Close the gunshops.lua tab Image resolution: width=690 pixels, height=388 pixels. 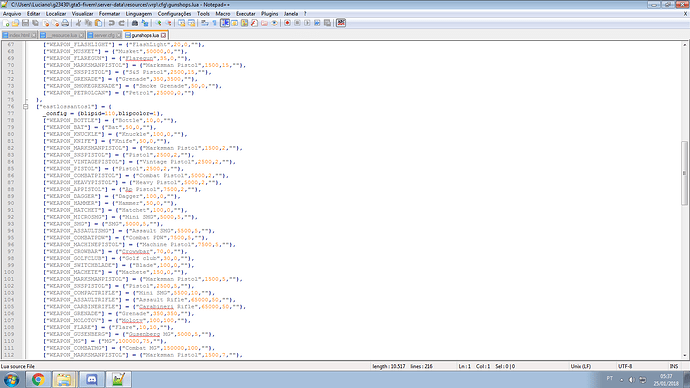point(163,35)
